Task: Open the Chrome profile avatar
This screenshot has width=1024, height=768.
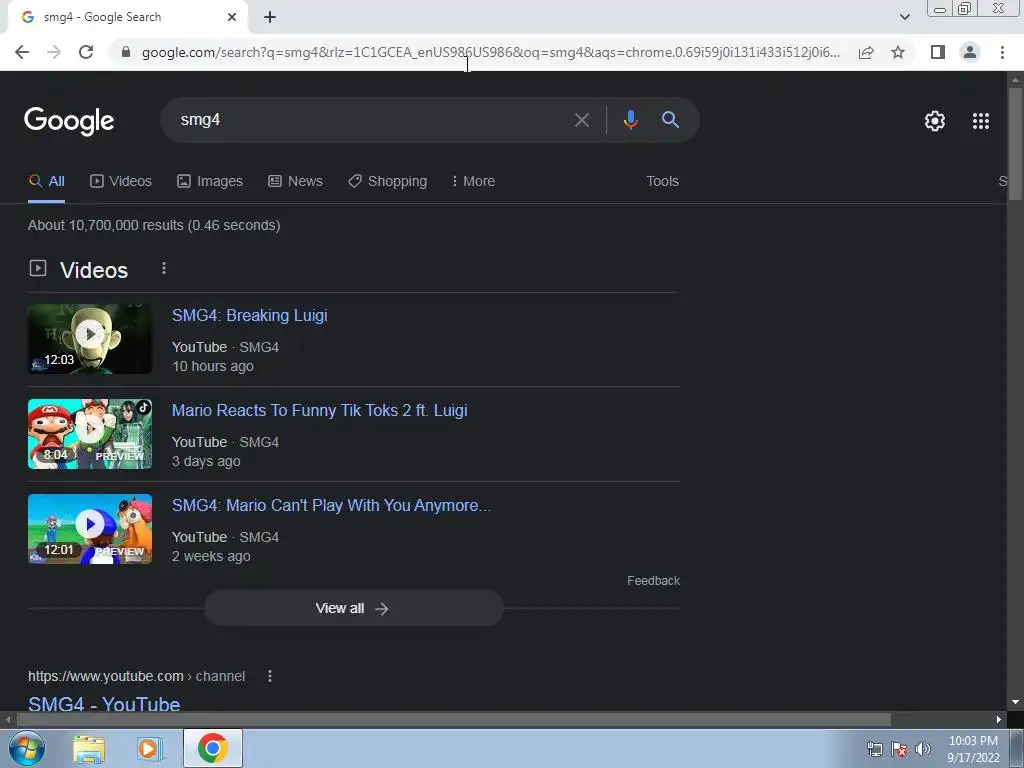Action: (x=970, y=52)
